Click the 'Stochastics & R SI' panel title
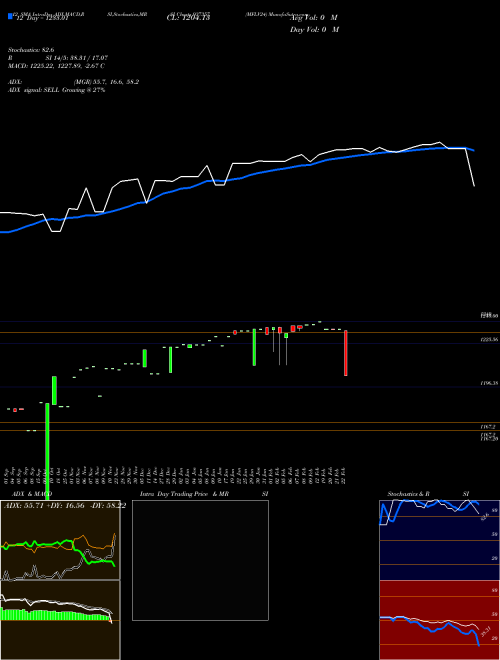Viewport: 500px width, 660px height. pos(428,494)
